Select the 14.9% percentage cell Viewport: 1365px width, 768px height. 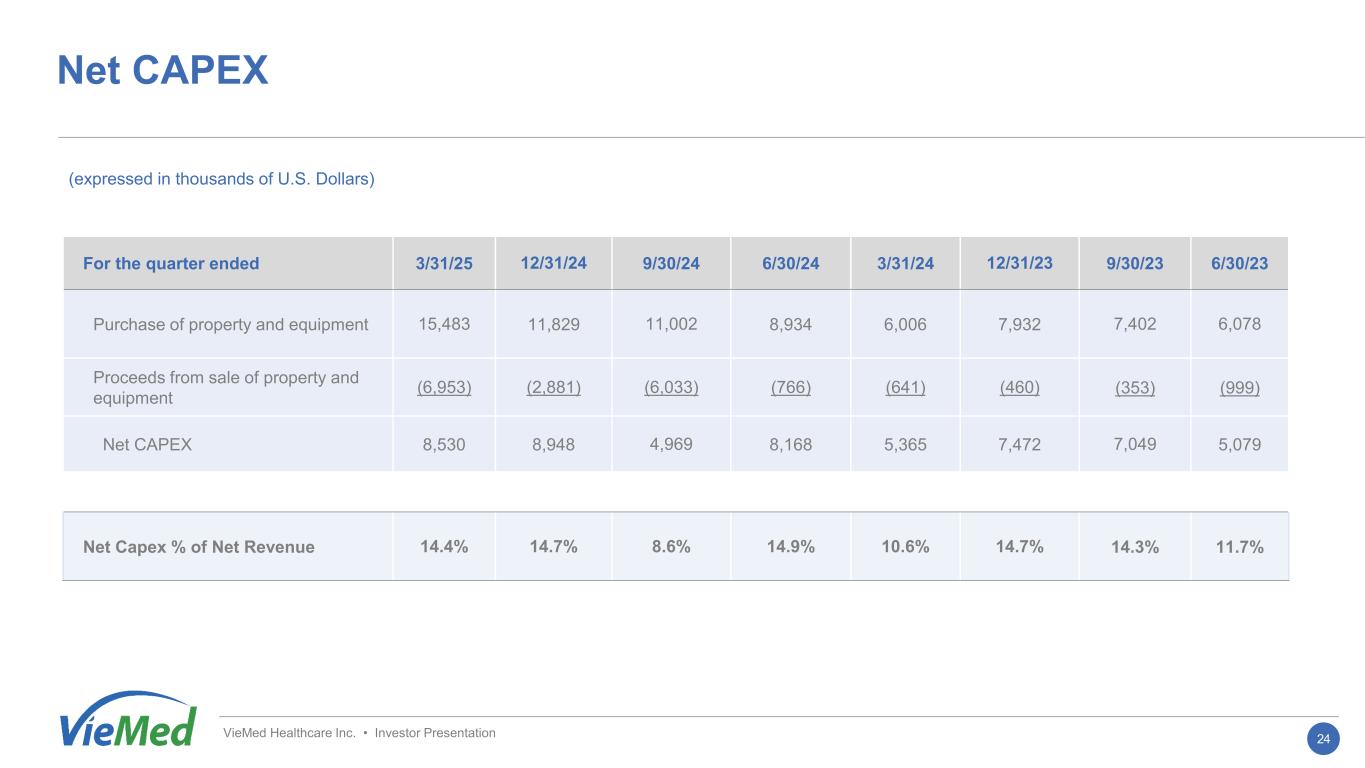pyautogui.click(x=790, y=547)
